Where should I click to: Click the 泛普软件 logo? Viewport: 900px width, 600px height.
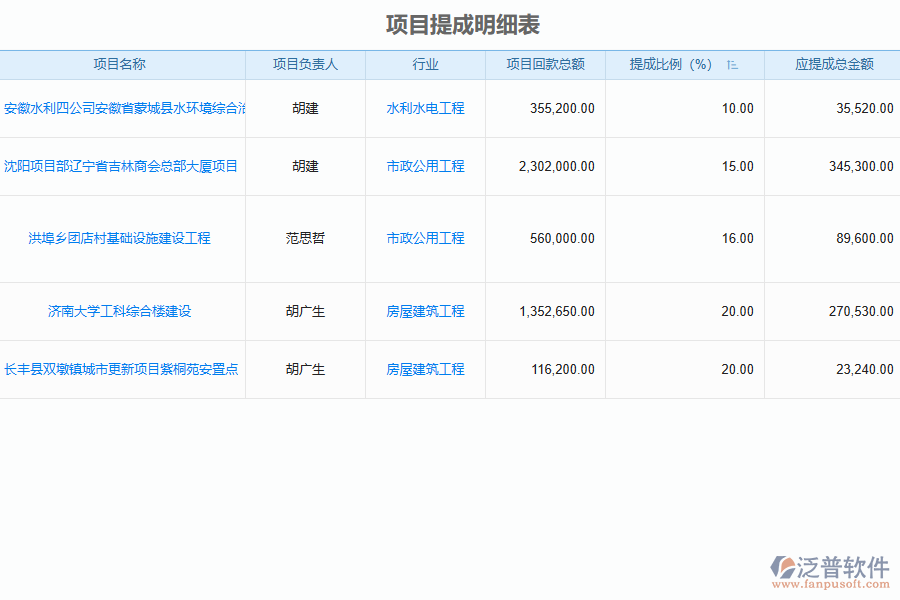pos(830,569)
